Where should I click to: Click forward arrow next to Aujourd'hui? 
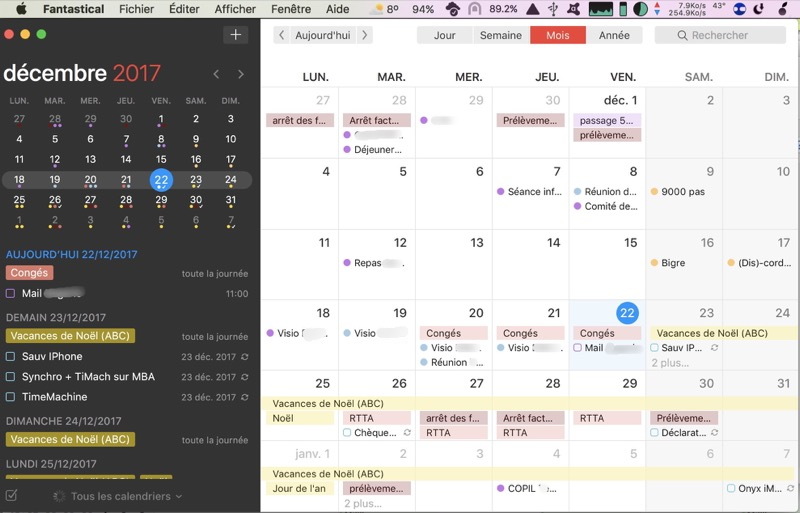coord(365,35)
